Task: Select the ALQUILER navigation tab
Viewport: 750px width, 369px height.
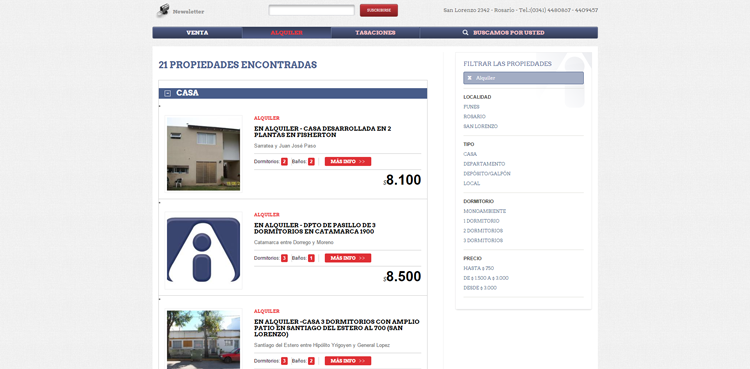Action: pyautogui.click(x=287, y=33)
